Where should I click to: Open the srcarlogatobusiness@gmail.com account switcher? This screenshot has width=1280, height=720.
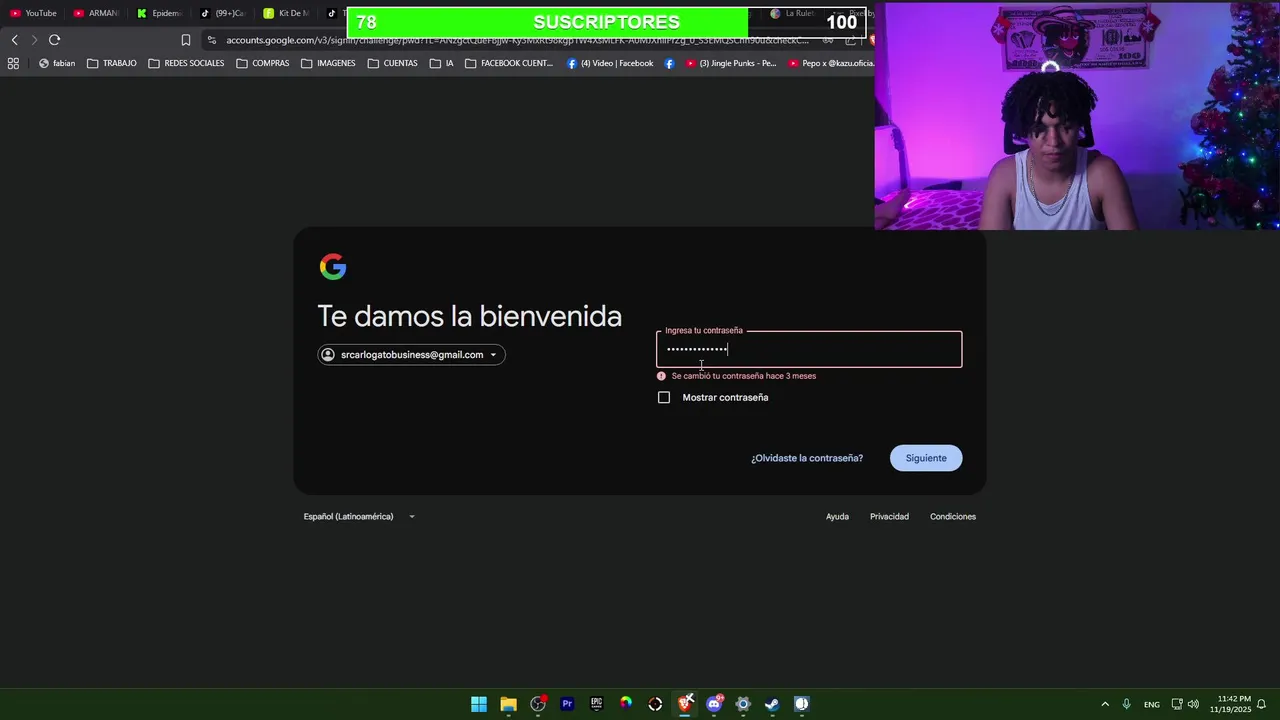pos(411,355)
